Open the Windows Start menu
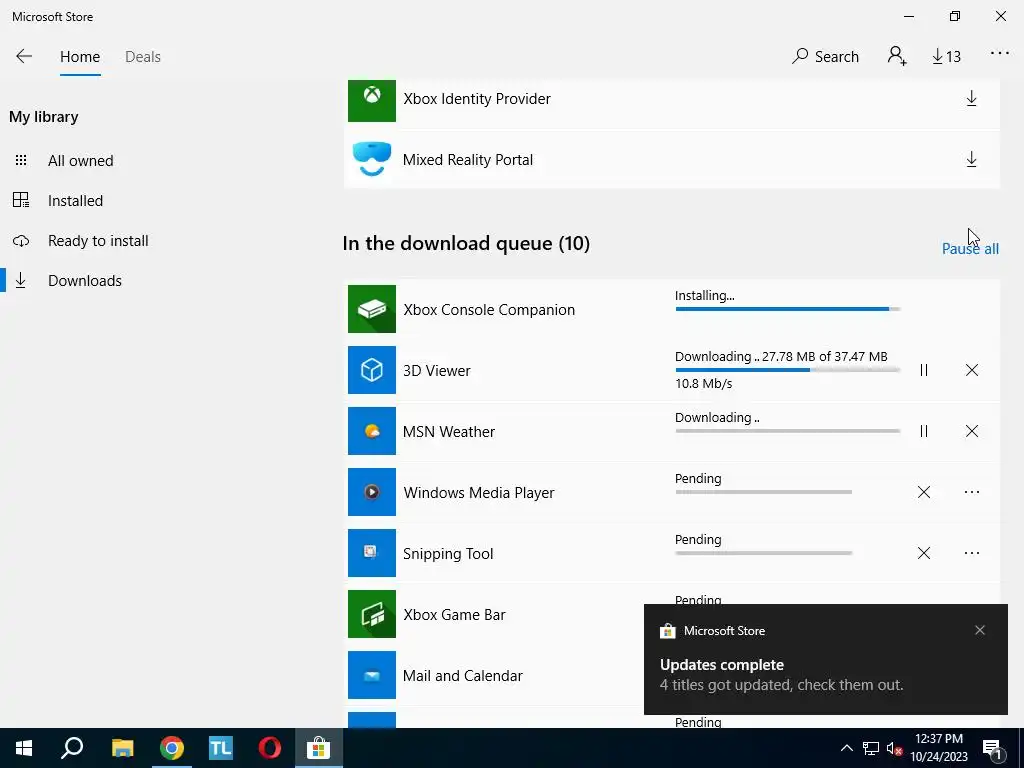This screenshot has width=1024, height=768. point(24,748)
